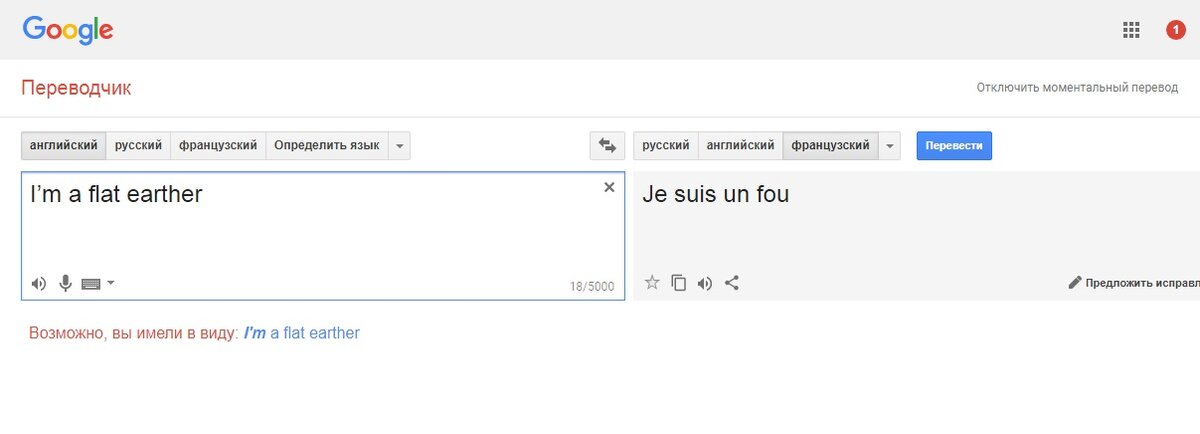
Task: Expand the target language dropdown arrow
Action: coord(890,146)
